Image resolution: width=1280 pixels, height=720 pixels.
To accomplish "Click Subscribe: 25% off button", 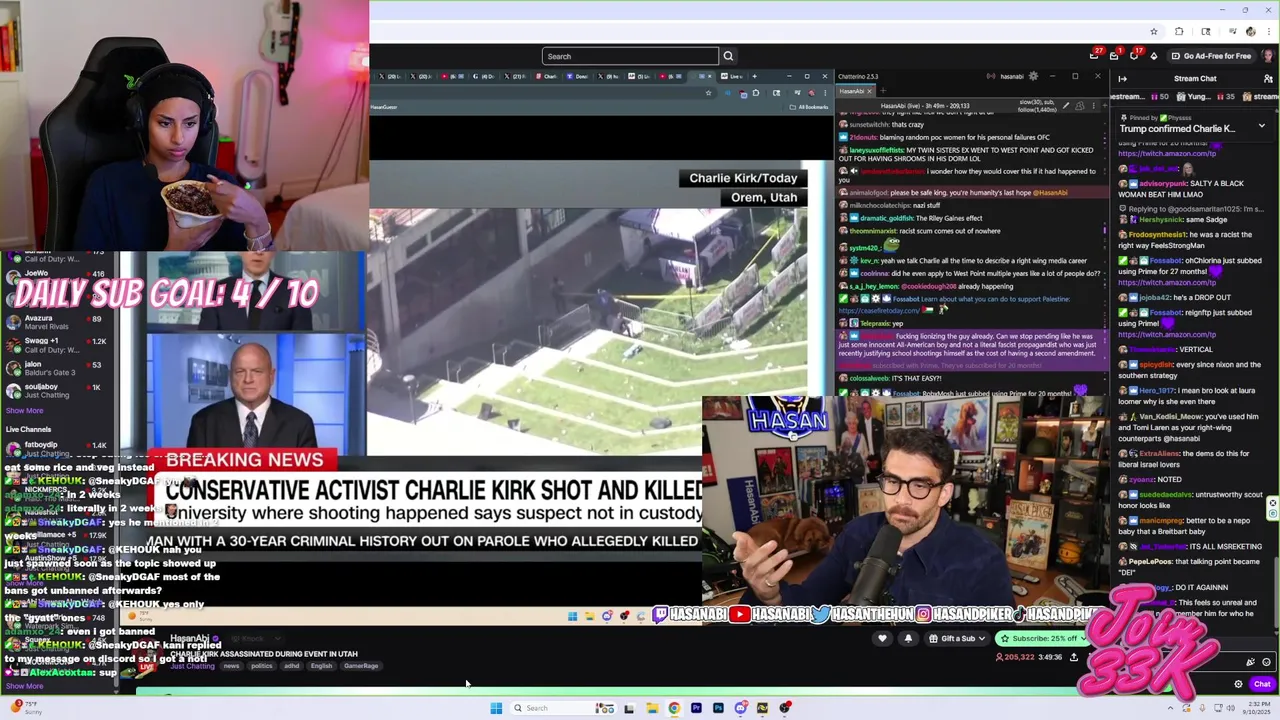I will 1043,638.
